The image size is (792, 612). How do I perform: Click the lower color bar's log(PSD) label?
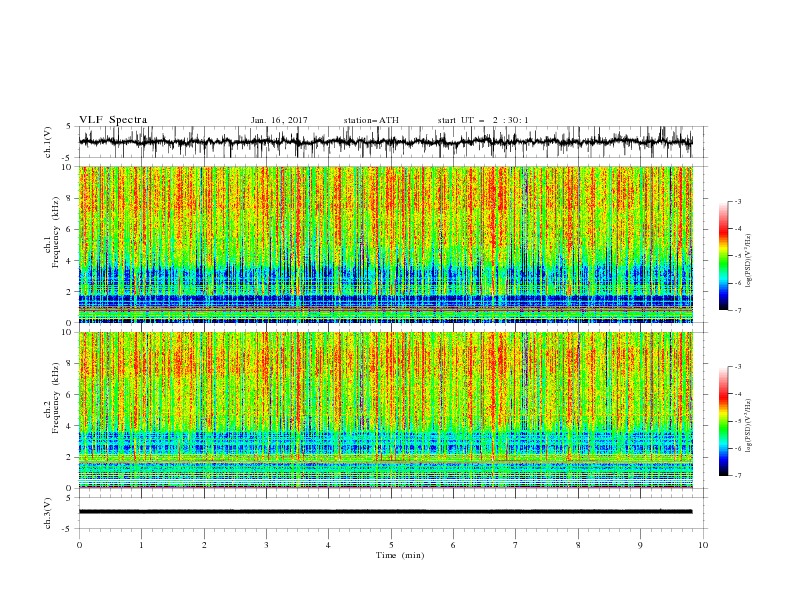click(748, 426)
